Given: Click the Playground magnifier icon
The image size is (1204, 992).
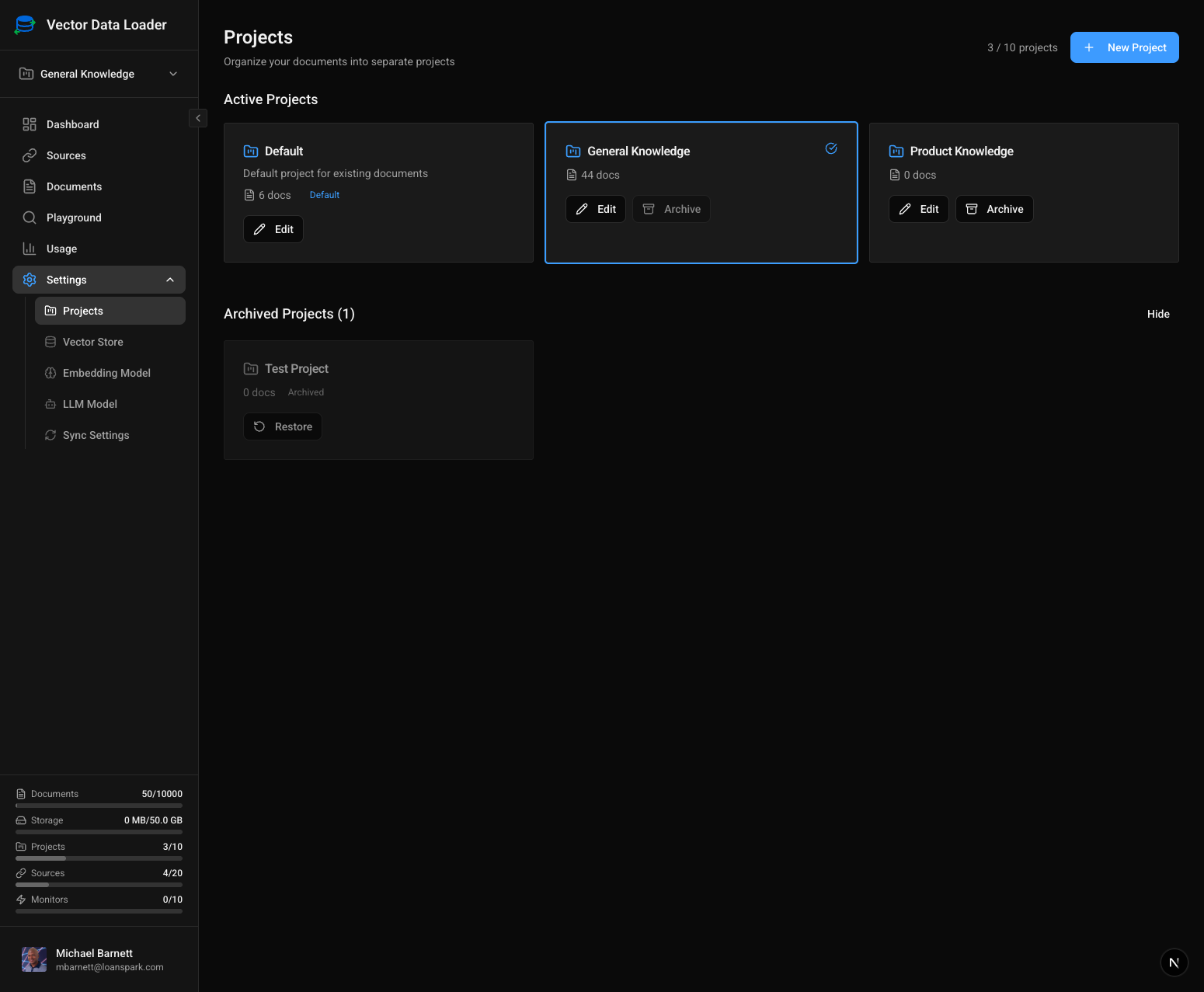Looking at the screenshot, I should tap(30, 218).
